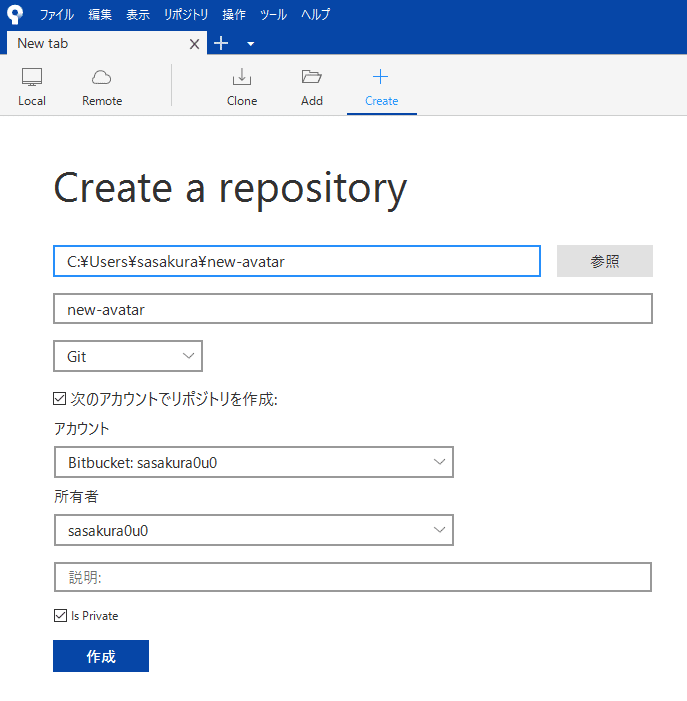Open the リポジトリ menu
The height and width of the screenshot is (701, 687).
coord(185,15)
